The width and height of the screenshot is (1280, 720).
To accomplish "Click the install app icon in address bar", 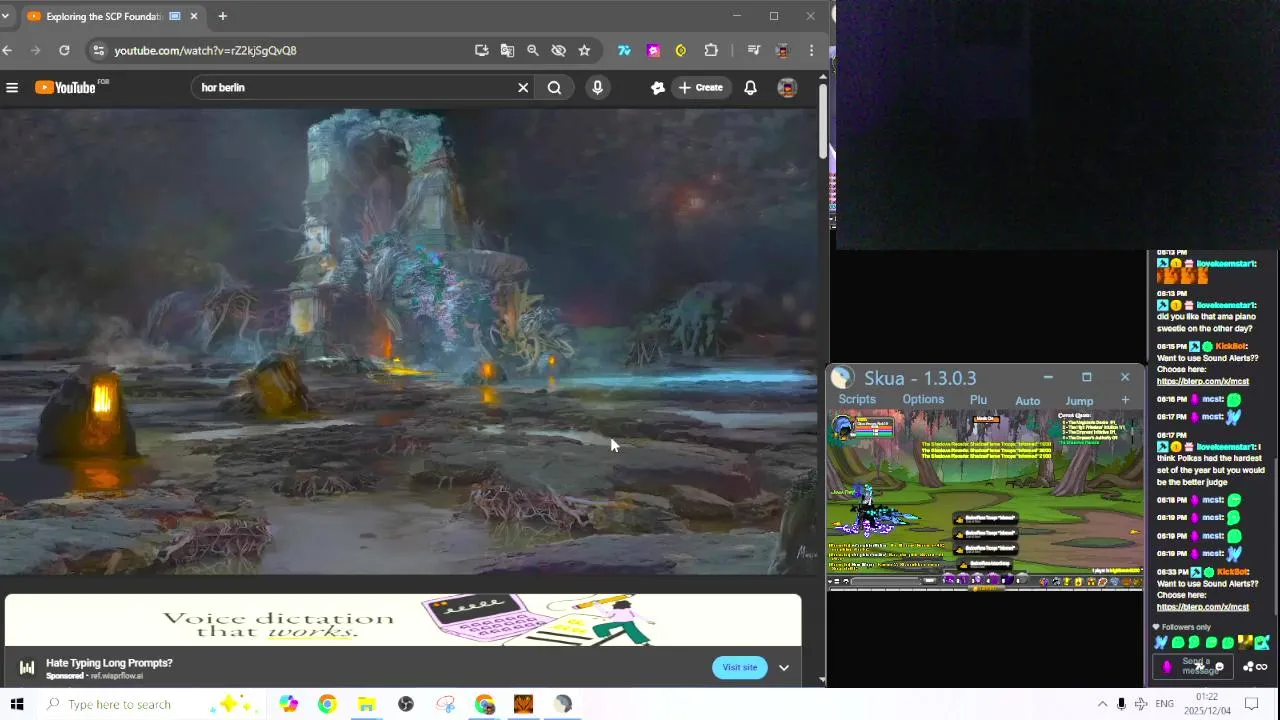I will point(481,50).
